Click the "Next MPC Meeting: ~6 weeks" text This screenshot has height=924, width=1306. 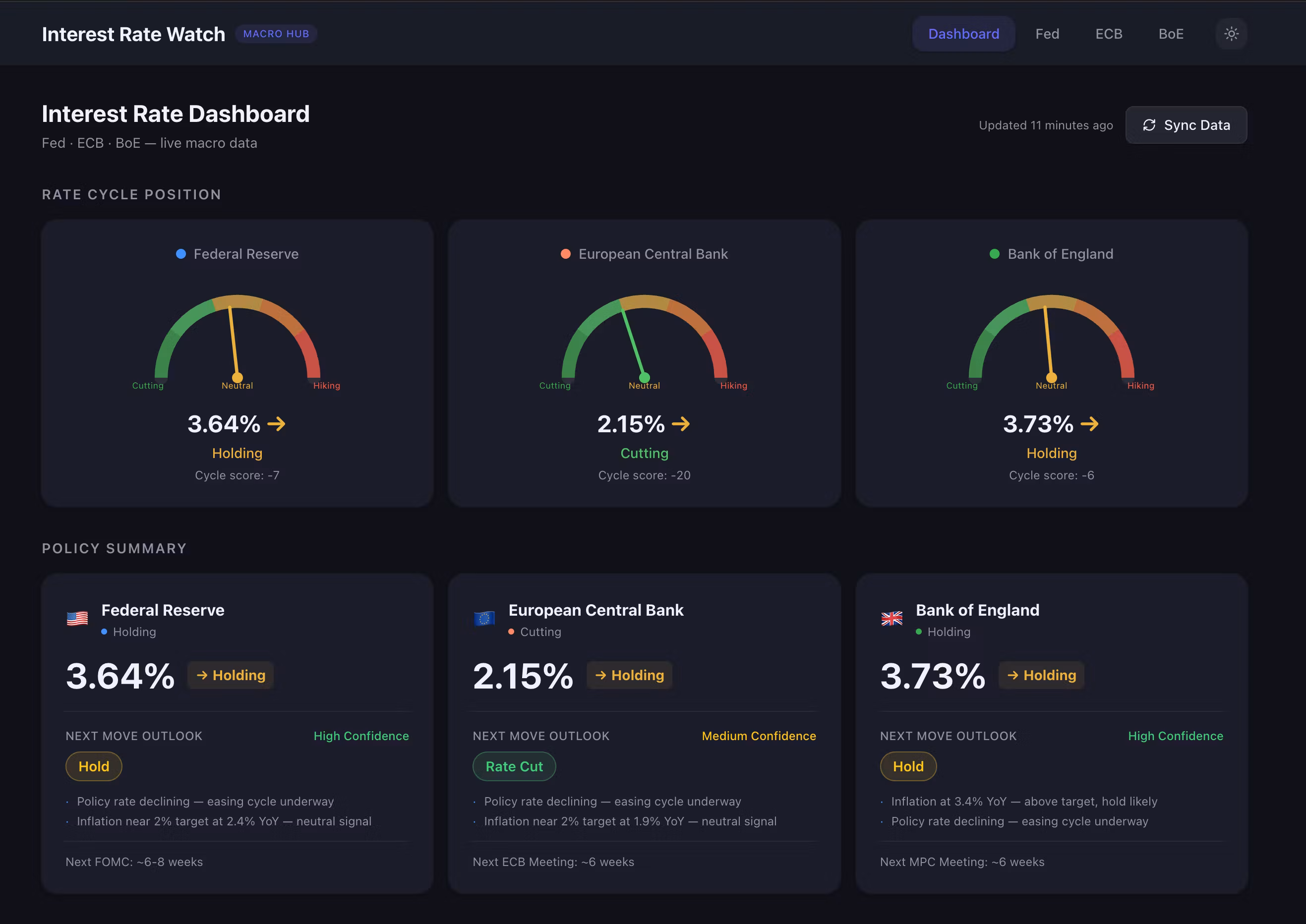coord(962,862)
